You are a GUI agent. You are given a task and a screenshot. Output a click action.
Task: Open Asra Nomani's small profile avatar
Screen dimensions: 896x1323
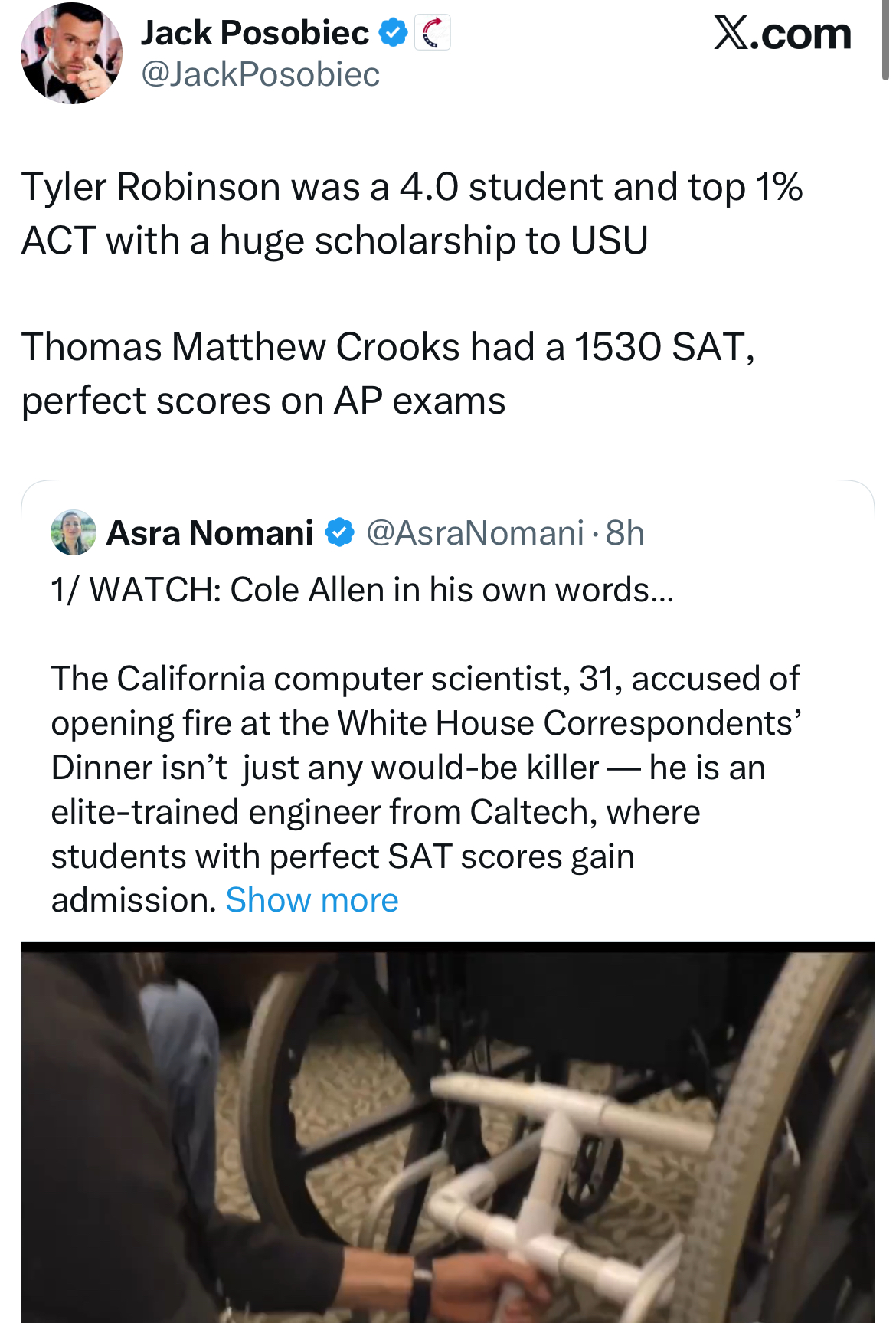pyautogui.click(x=73, y=532)
